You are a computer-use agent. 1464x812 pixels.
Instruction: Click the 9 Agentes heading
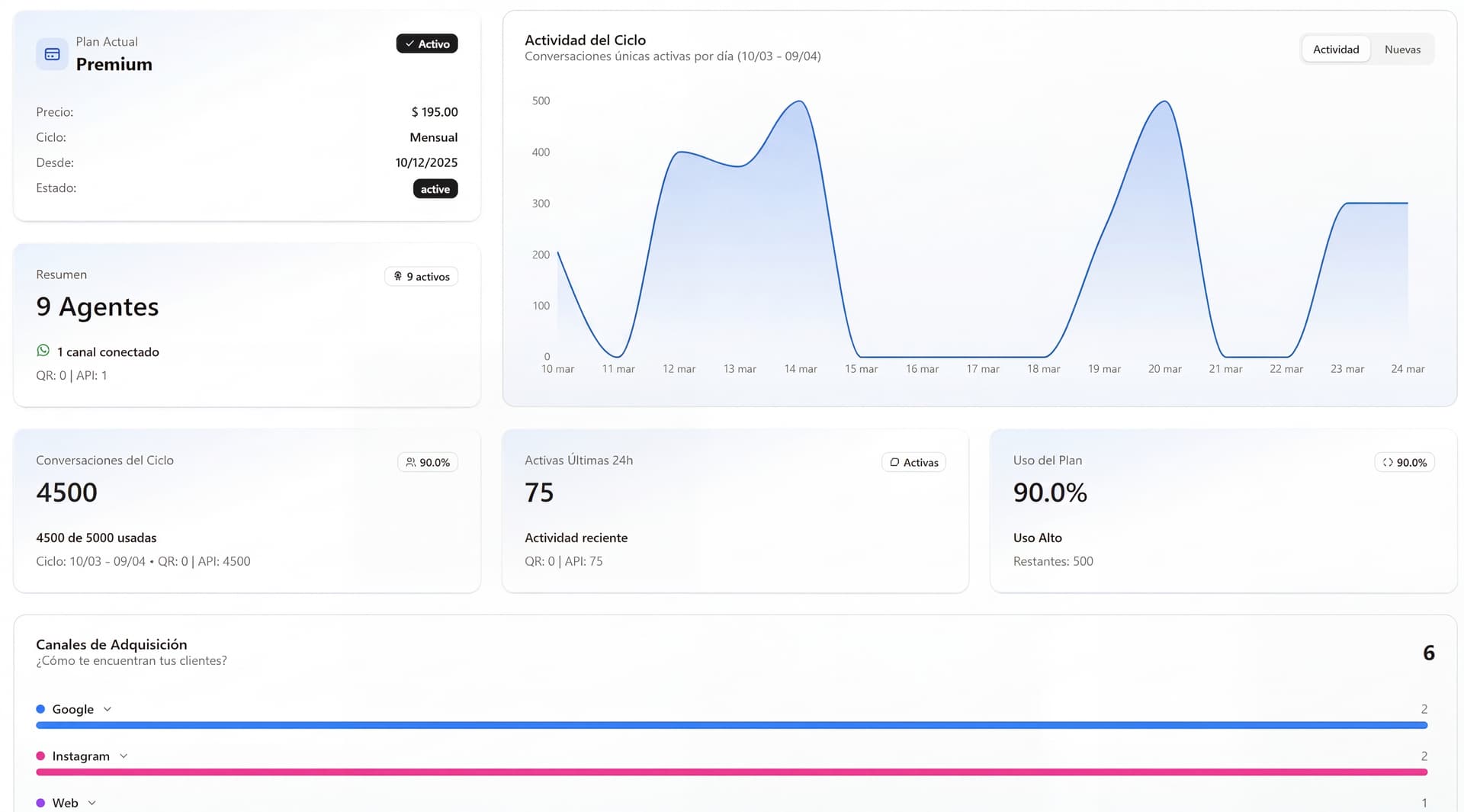(x=98, y=307)
